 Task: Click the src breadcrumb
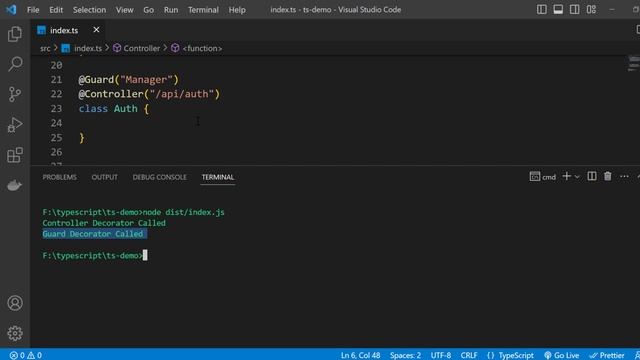[x=45, y=48]
